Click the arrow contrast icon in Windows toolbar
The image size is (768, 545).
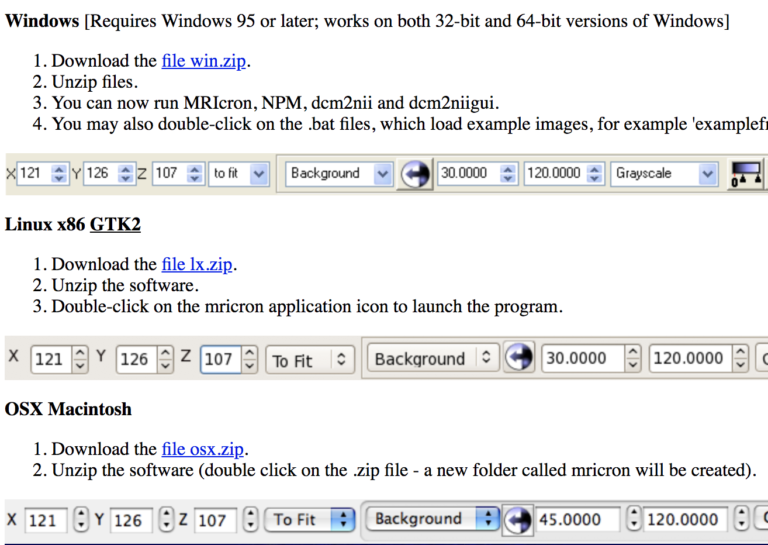click(x=415, y=174)
